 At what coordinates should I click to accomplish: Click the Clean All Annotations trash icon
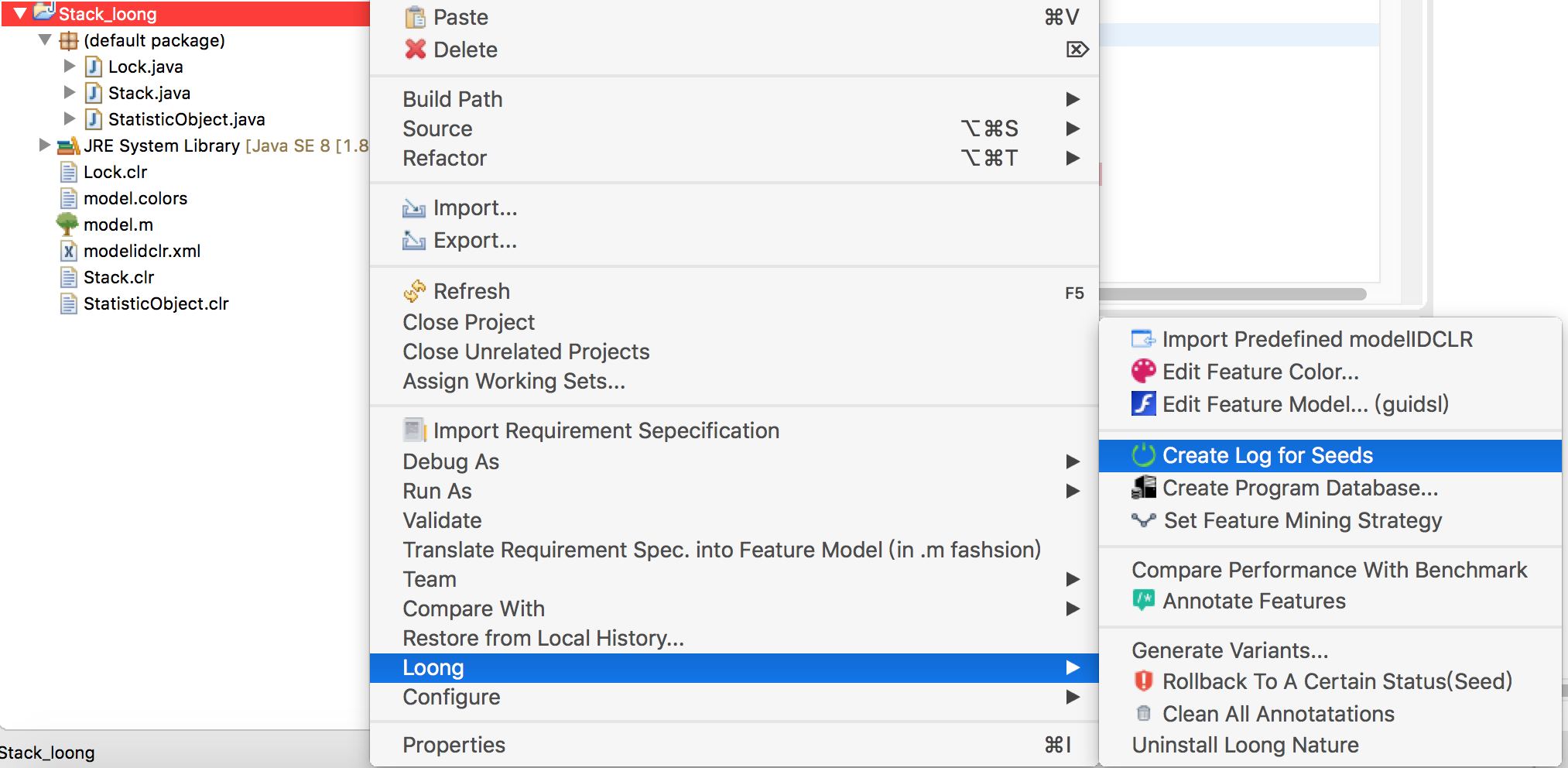click(1143, 714)
